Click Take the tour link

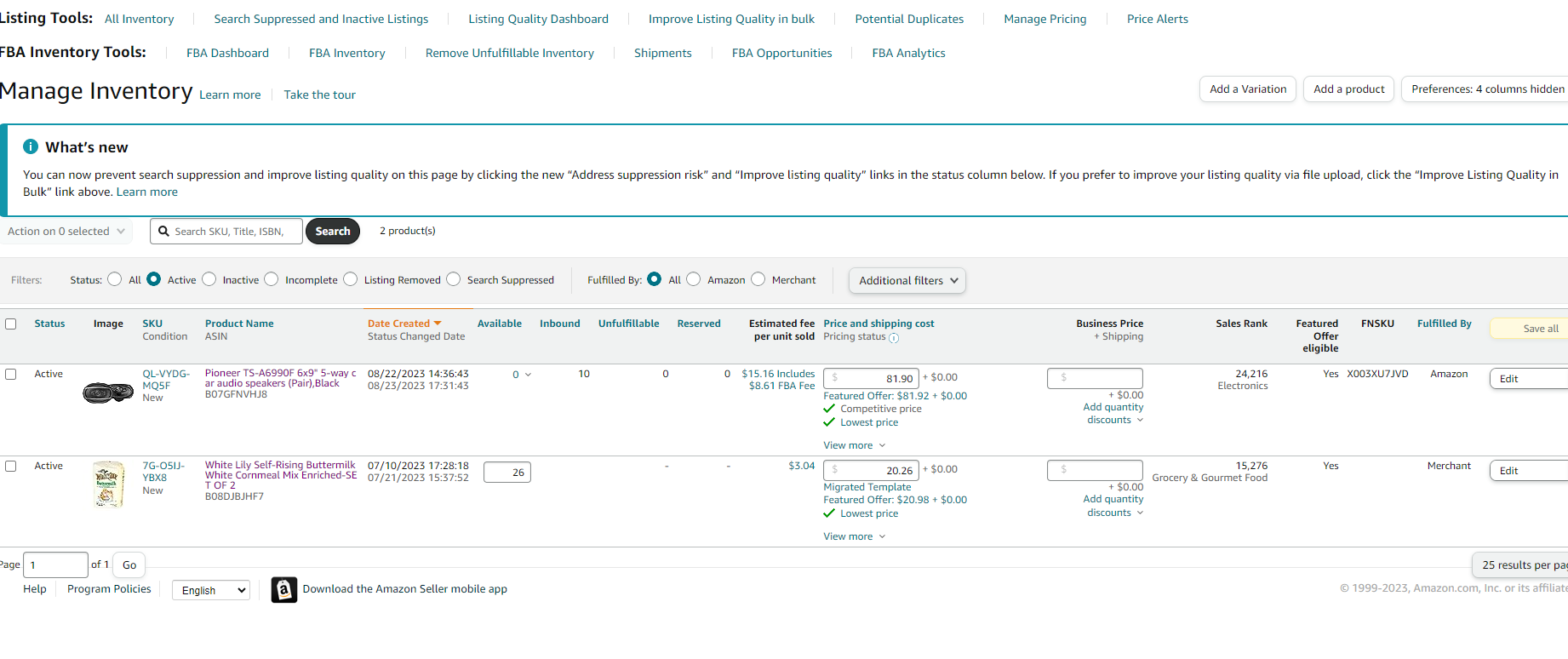(320, 95)
